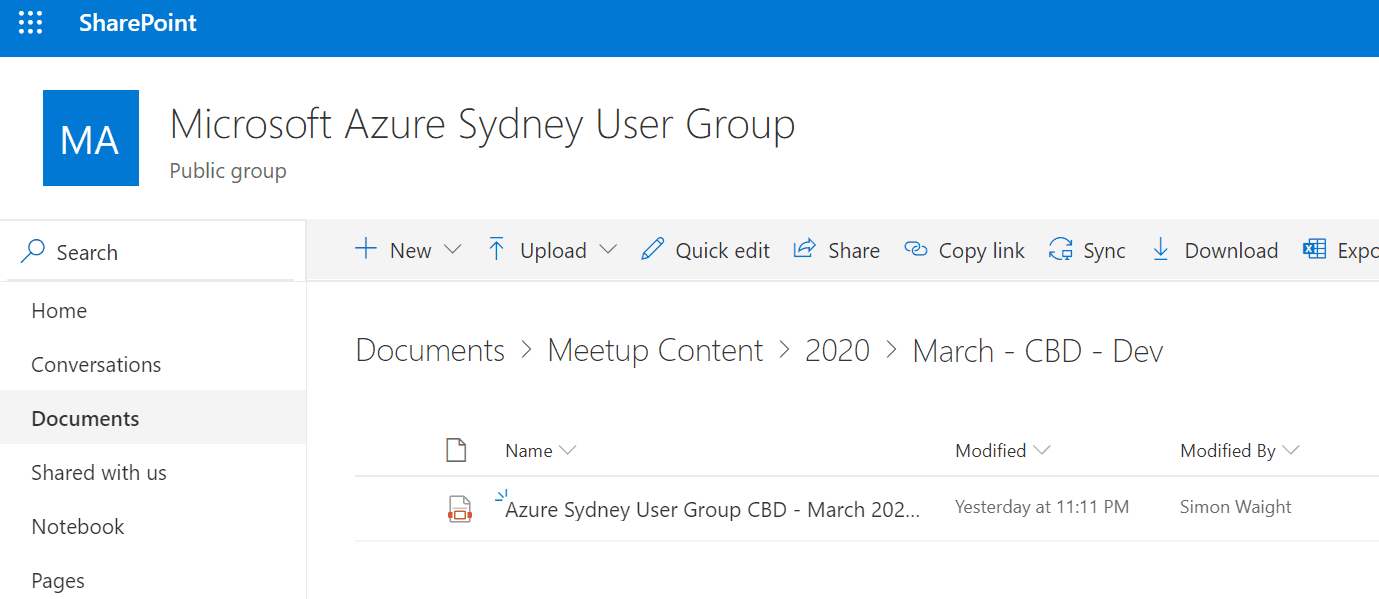Open Microsoft Azure Sydney User Group title
Image resolution: width=1379 pixels, height=599 pixels.
coord(482,124)
